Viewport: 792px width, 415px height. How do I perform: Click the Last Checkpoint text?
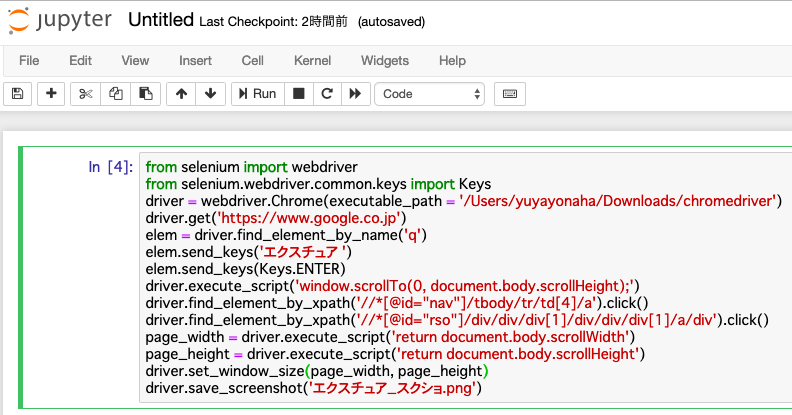click(273, 22)
